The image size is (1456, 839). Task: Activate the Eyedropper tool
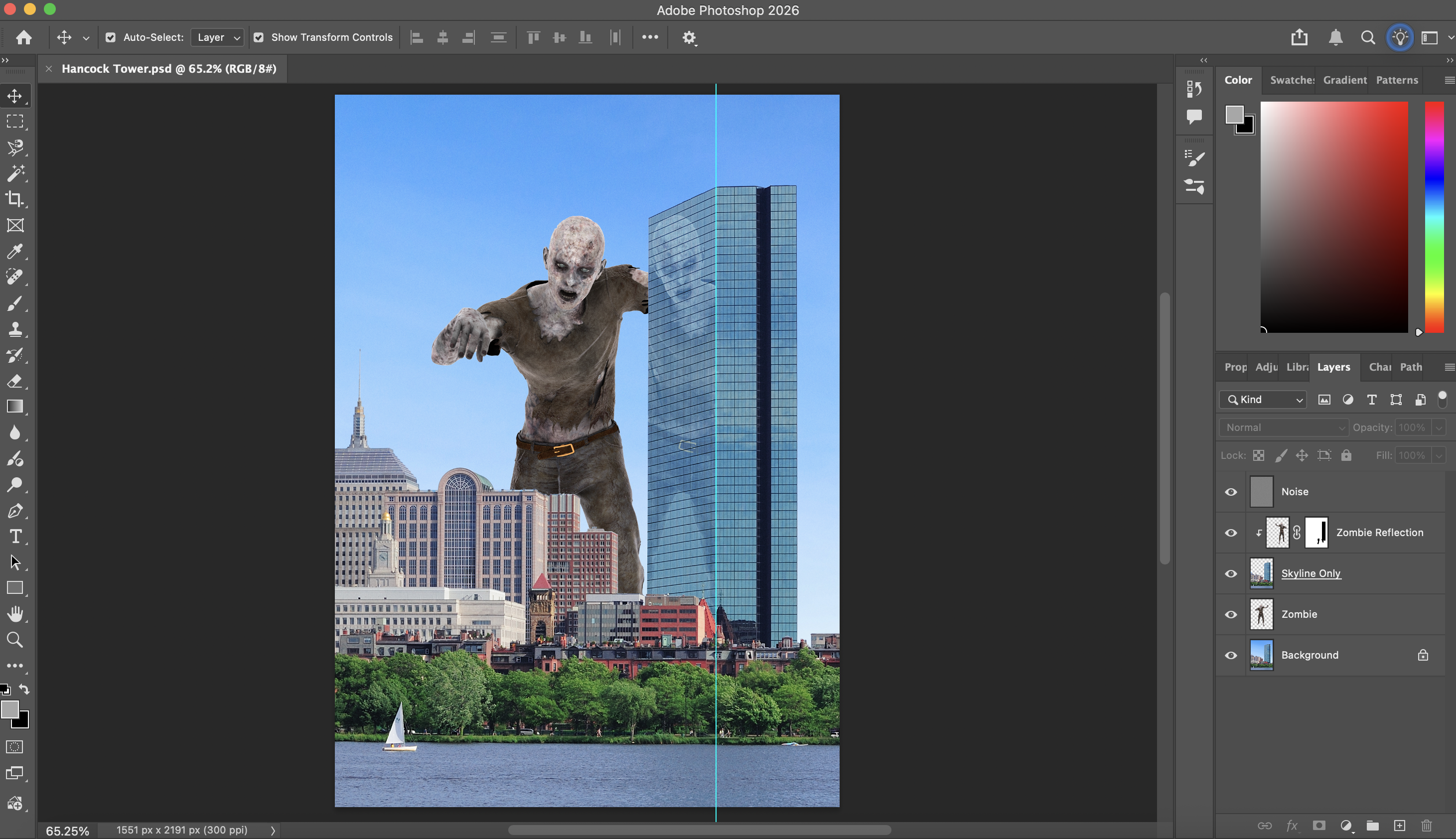click(x=15, y=251)
